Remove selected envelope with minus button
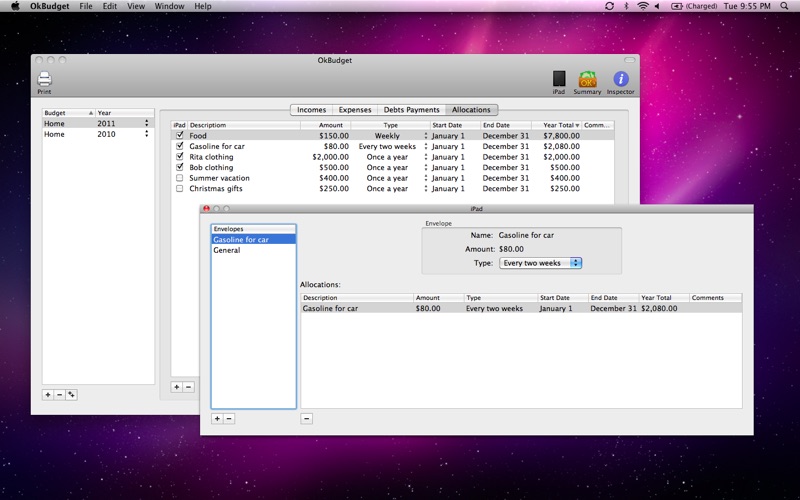The width and height of the screenshot is (800, 500). click(229, 418)
